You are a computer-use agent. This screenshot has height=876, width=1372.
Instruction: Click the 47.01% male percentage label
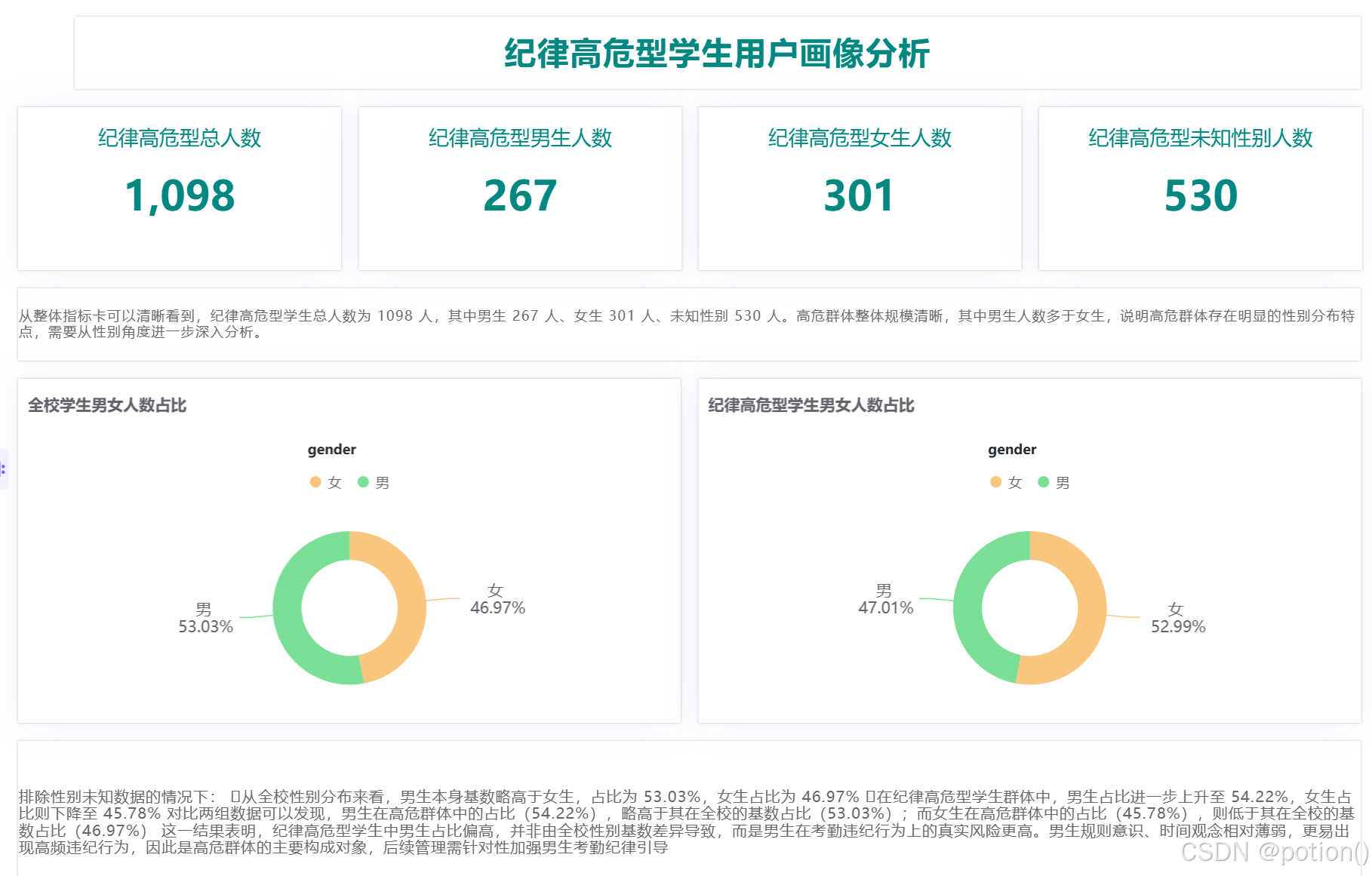click(x=885, y=607)
